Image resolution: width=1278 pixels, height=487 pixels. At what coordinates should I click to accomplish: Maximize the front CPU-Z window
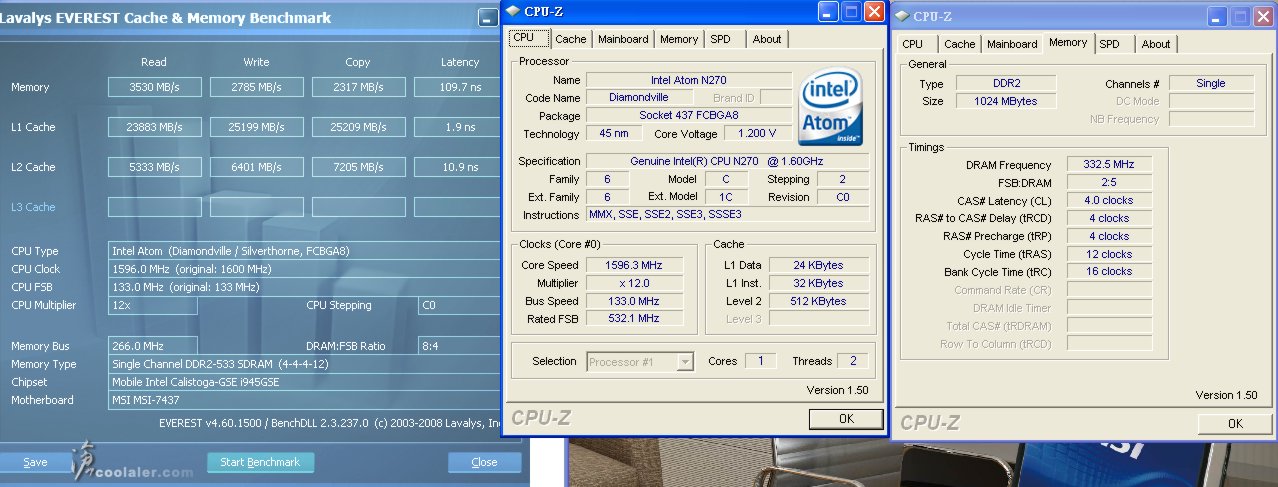point(851,12)
